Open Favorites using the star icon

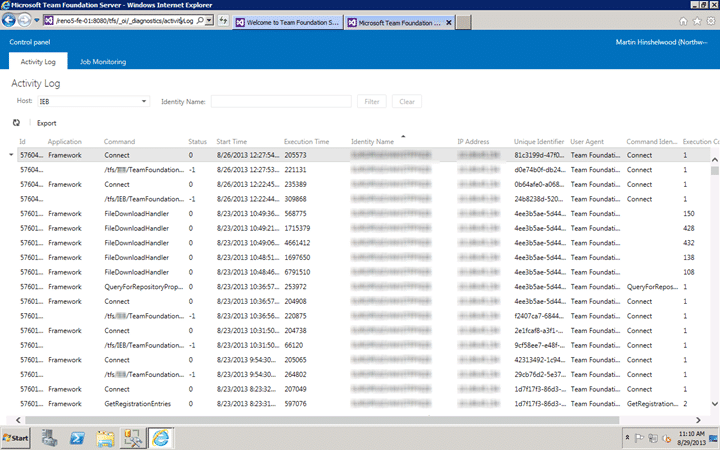click(697, 21)
